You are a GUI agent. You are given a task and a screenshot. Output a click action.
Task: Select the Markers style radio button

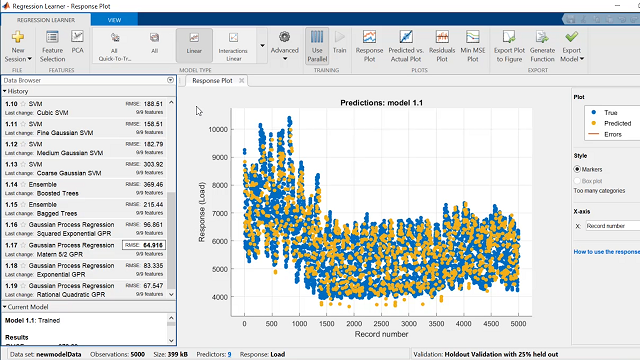[577, 169]
